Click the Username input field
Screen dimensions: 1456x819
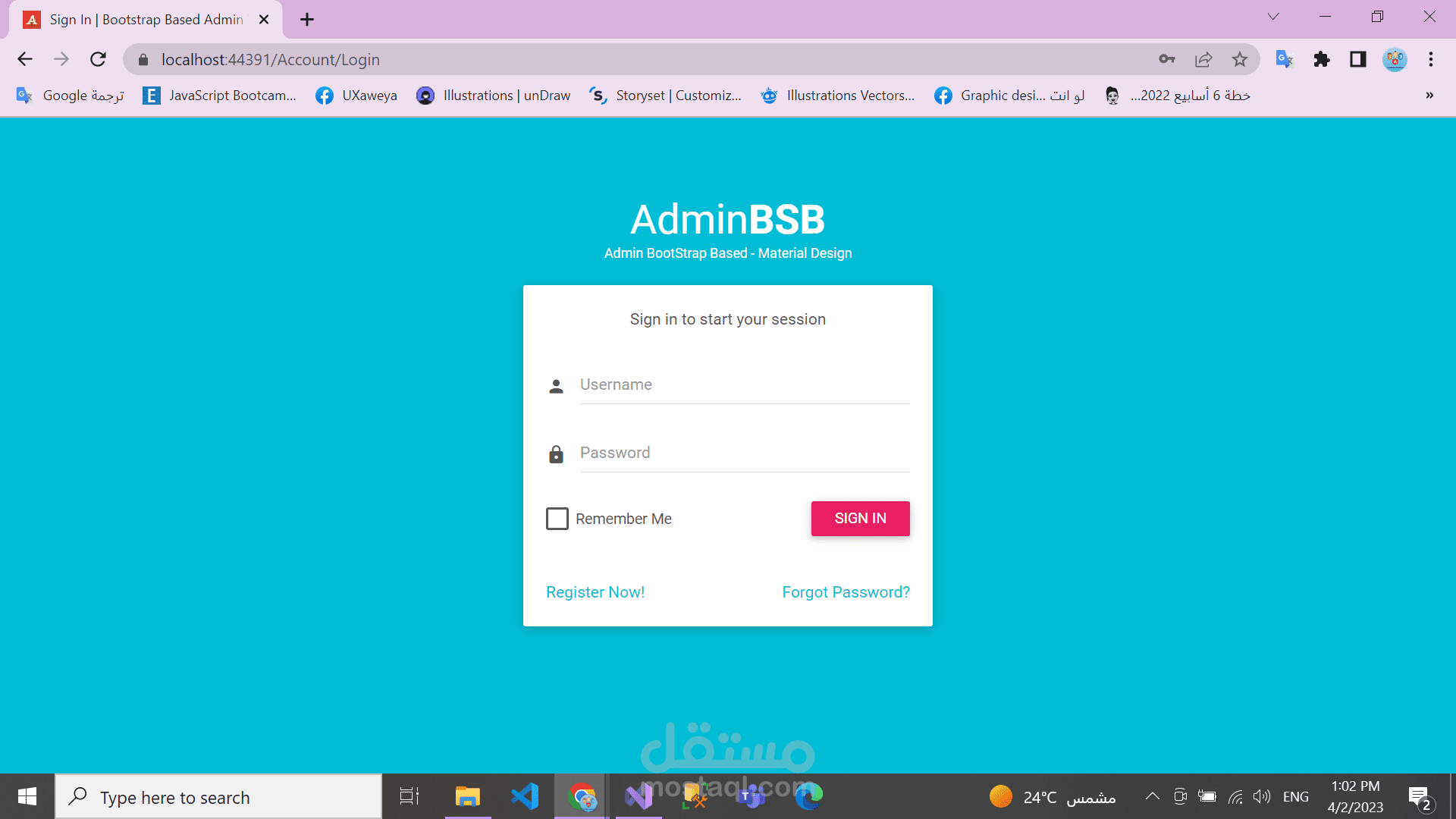(x=743, y=384)
